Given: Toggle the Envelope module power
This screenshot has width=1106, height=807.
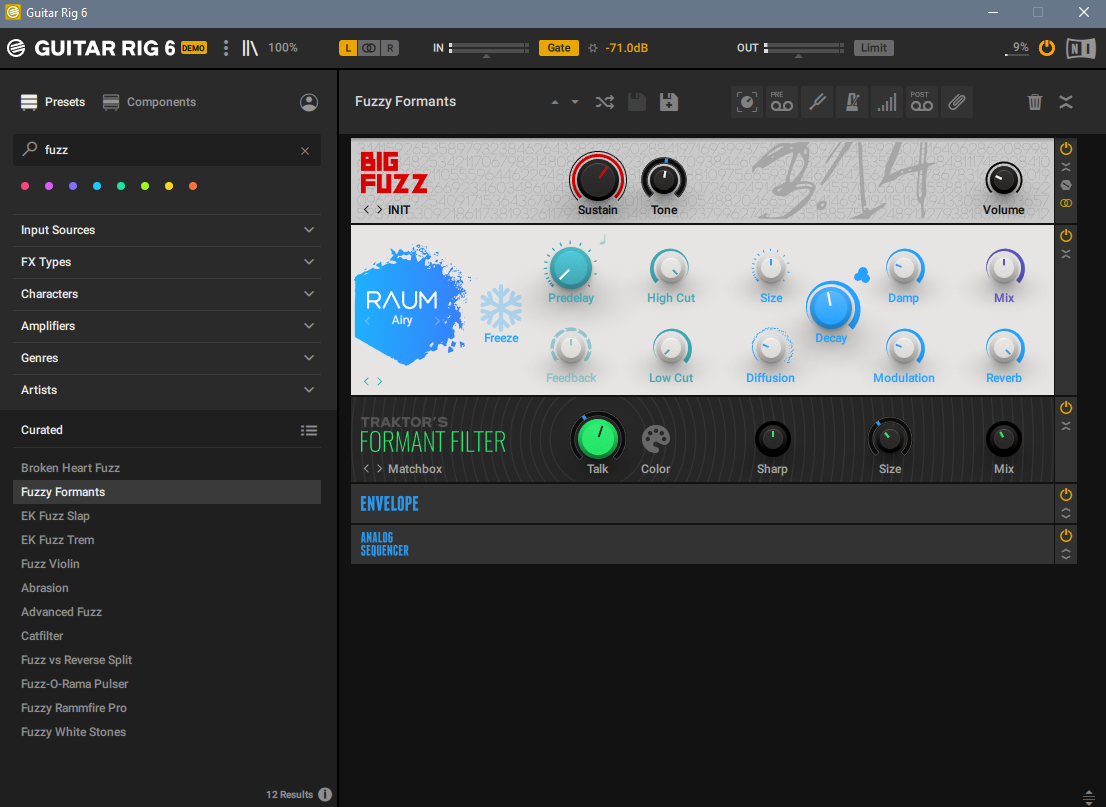Looking at the screenshot, I should (1066, 494).
